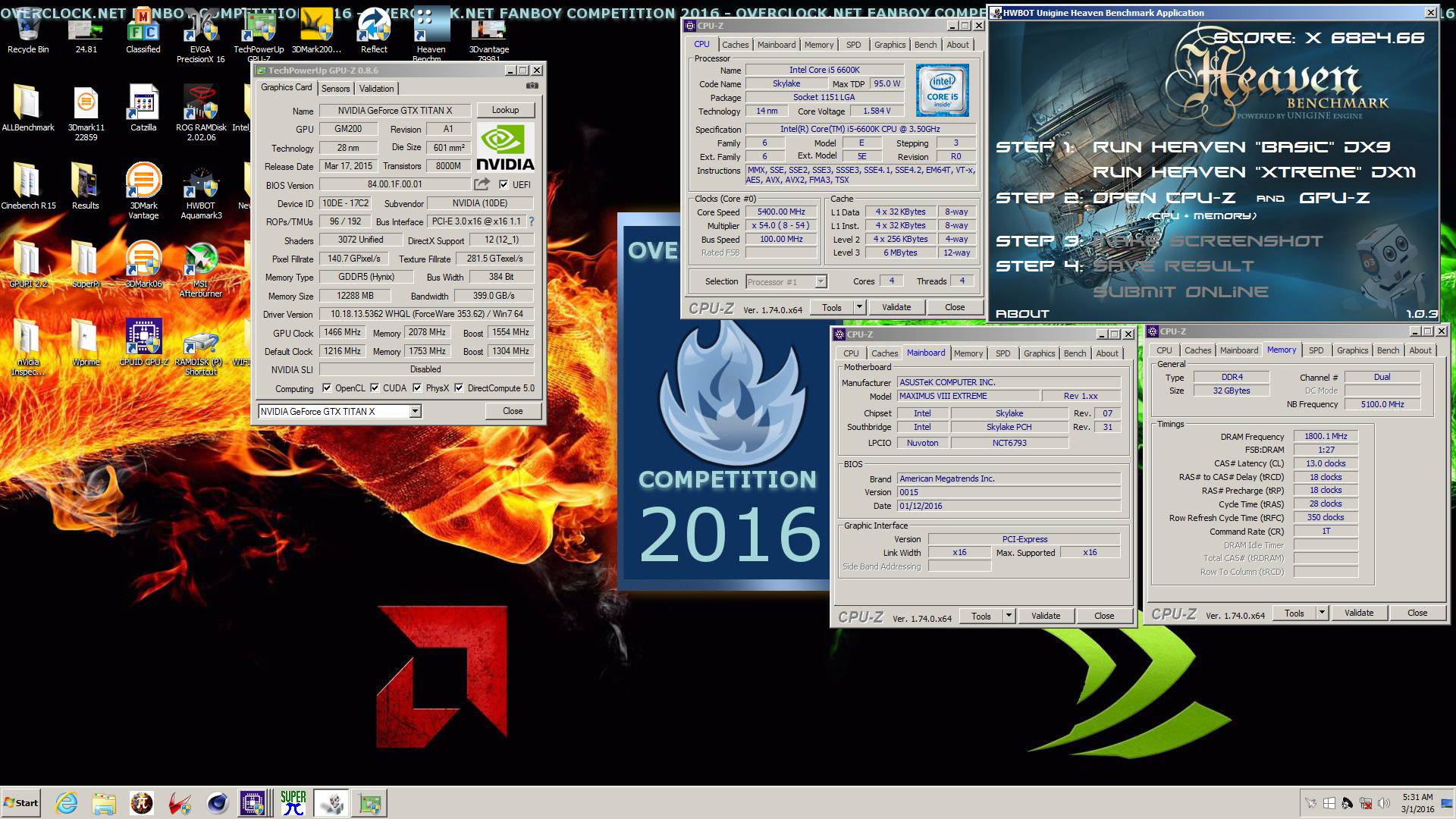
Task: Click GPU-Z screenshot camera icon
Action: [532, 86]
